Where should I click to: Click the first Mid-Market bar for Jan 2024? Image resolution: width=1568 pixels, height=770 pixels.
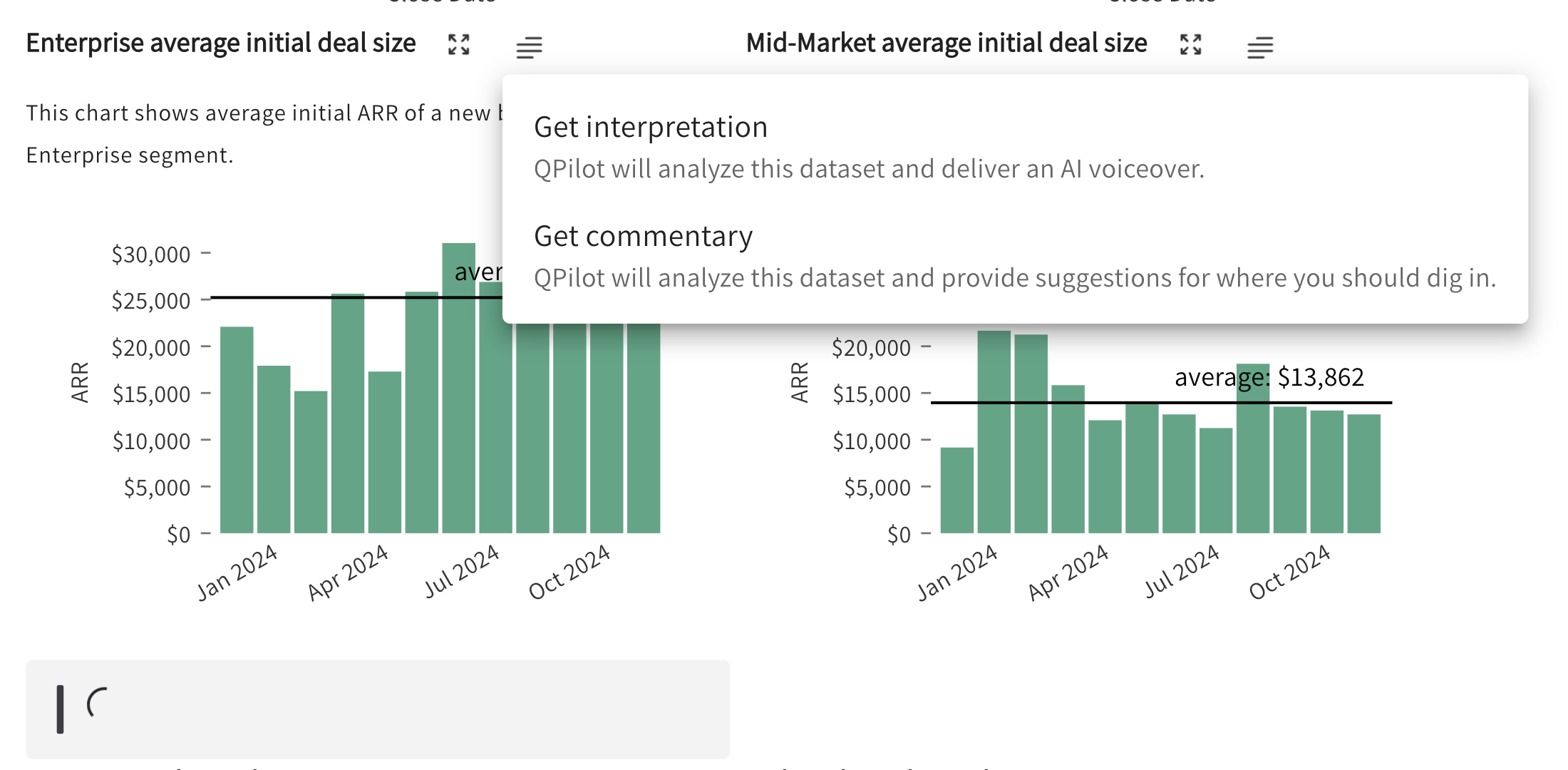click(957, 491)
